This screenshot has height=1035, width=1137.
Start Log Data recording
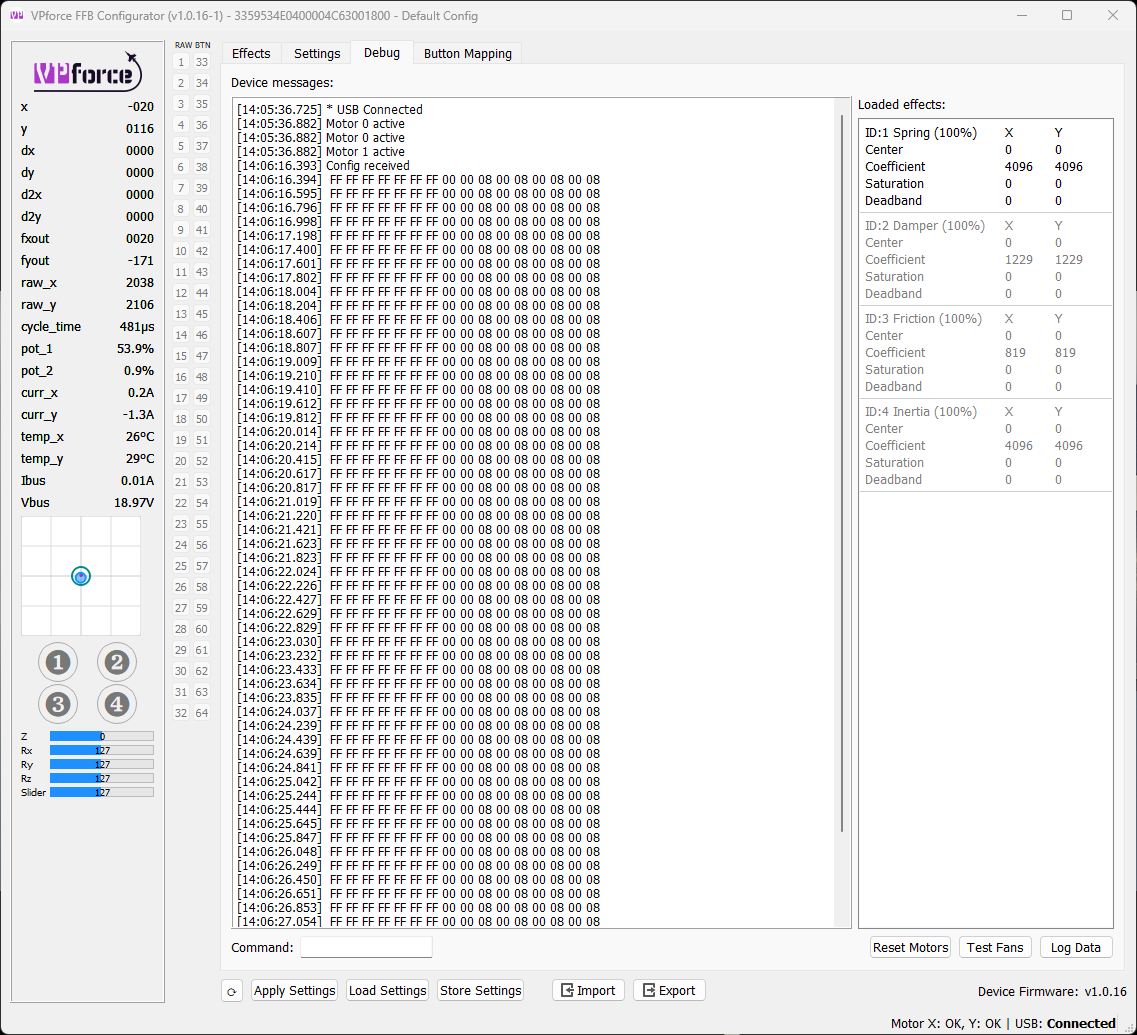pyautogui.click(x=1076, y=947)
